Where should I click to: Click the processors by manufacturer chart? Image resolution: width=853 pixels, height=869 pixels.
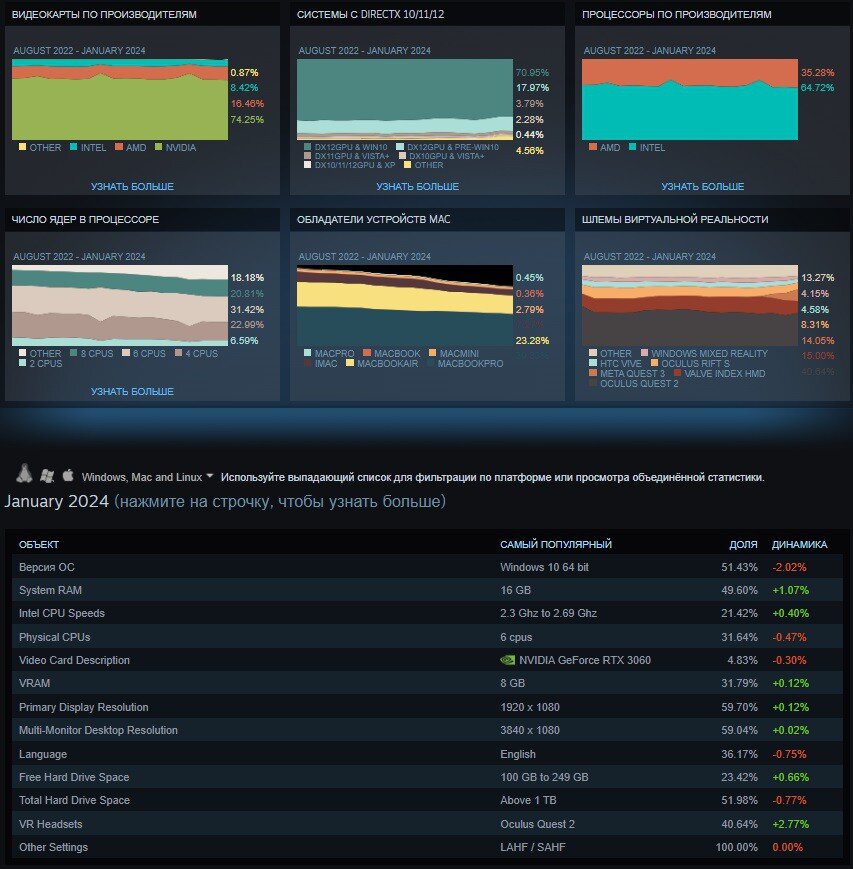pyautogui.click(x=689, y=99)
